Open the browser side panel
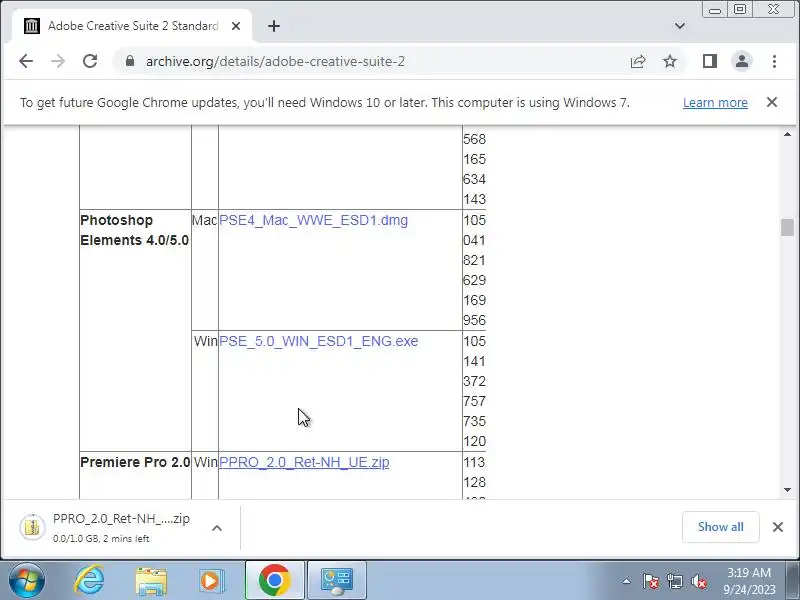This screenshot has height=600, width=800. click(x=710, y=61)
